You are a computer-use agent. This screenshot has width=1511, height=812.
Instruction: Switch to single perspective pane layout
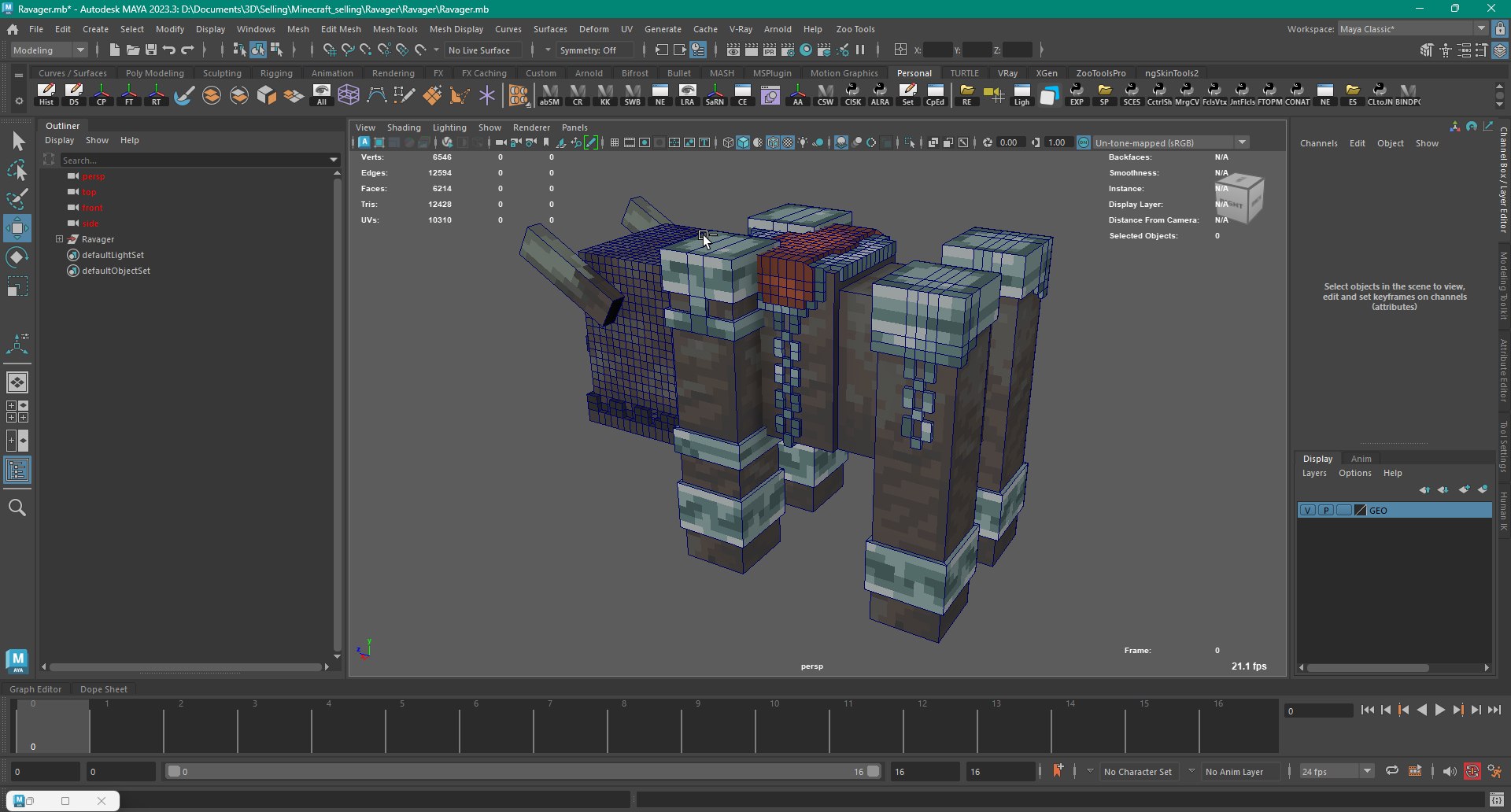(17, 382)
